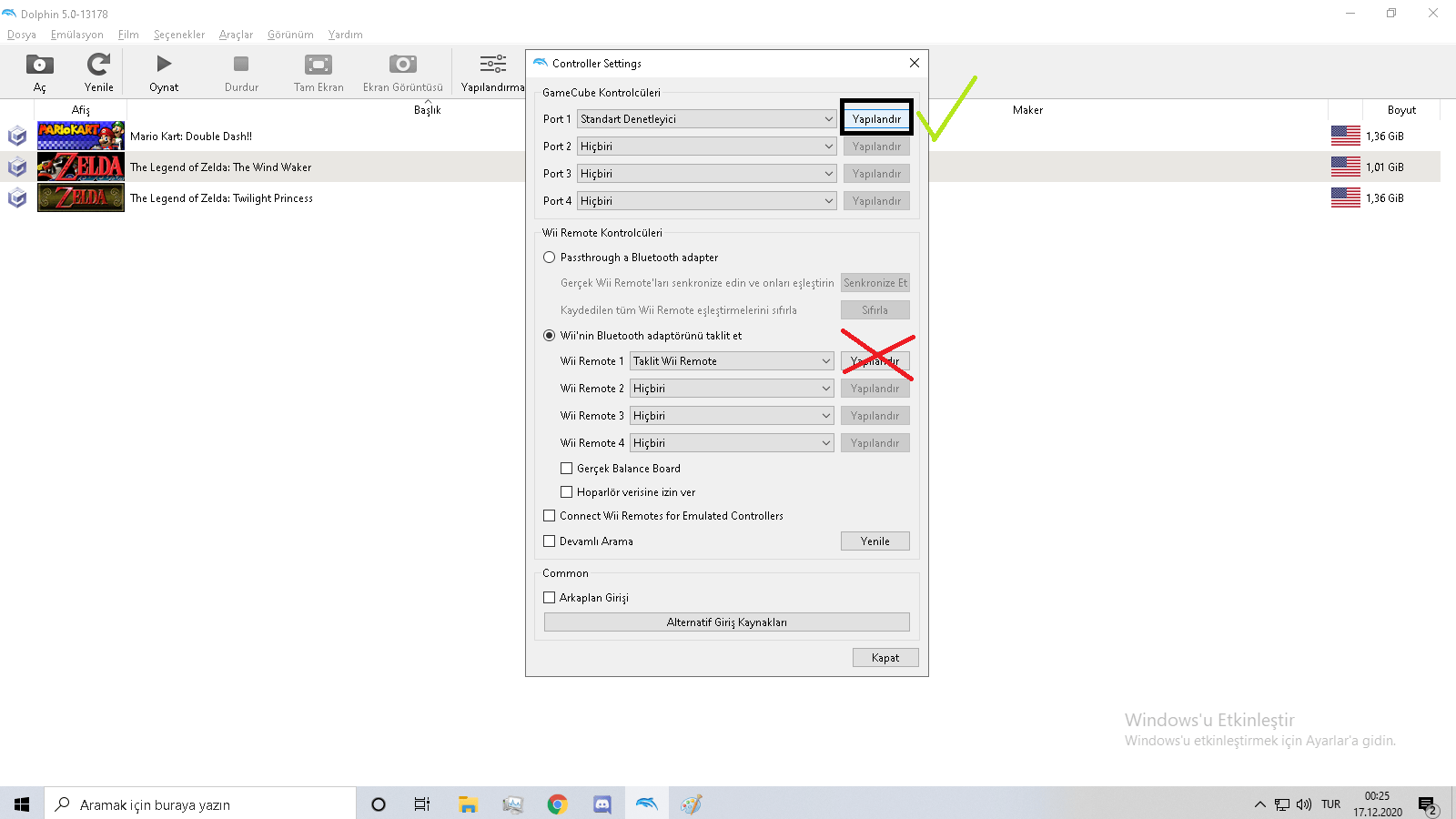The width and height of the screenshot is (1456, 819).
Task: Switch to the Dolphin taskbar icon
Action: 646,804
